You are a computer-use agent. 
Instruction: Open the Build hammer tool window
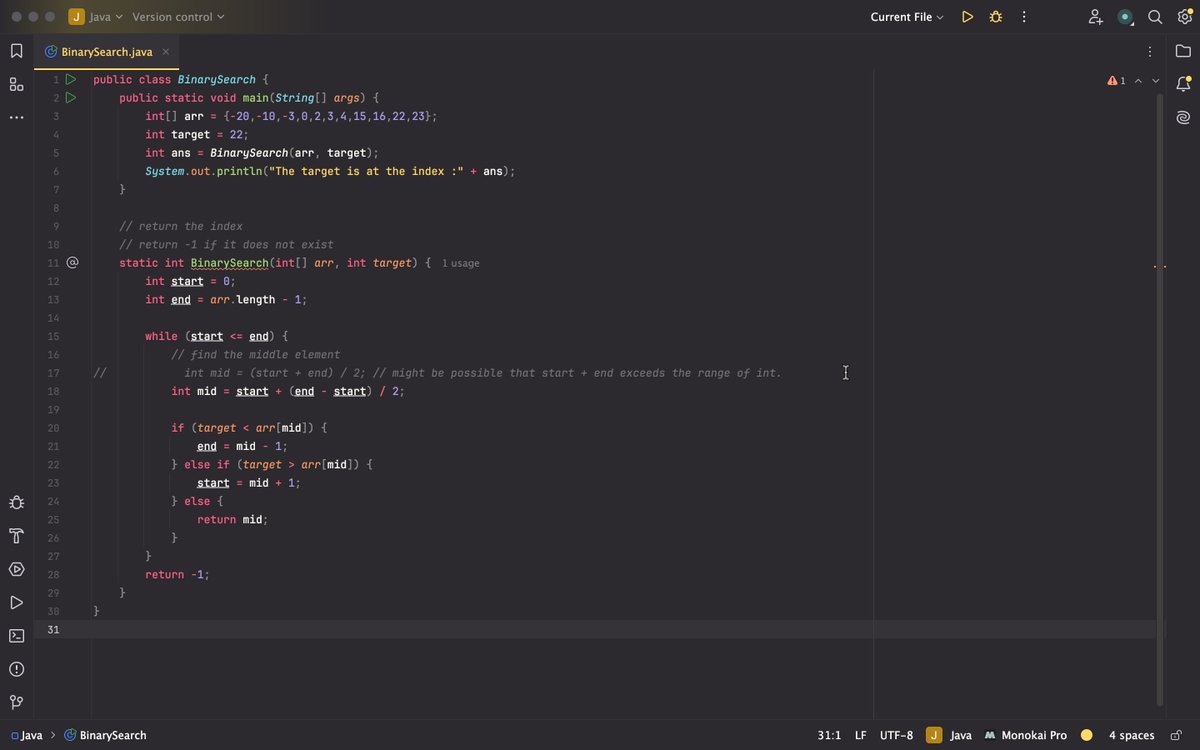(x=16, y=536)
